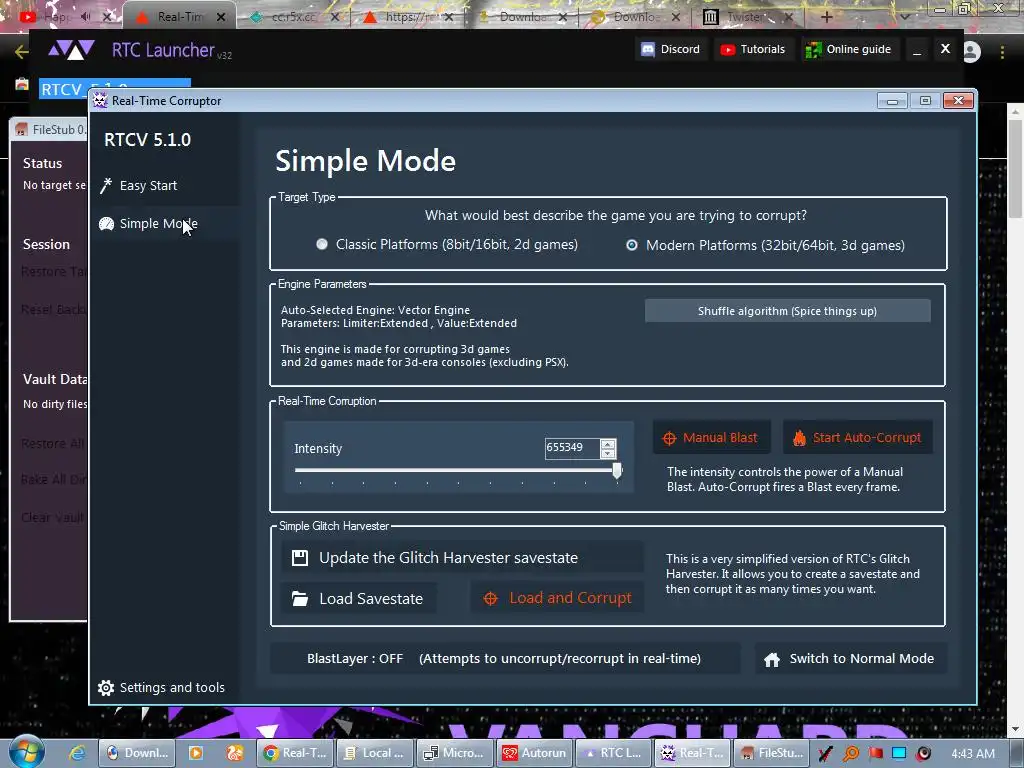Click the Easy Start wand icon
The height and width of the screenshot is (768, 1024).
pos(106,186)
